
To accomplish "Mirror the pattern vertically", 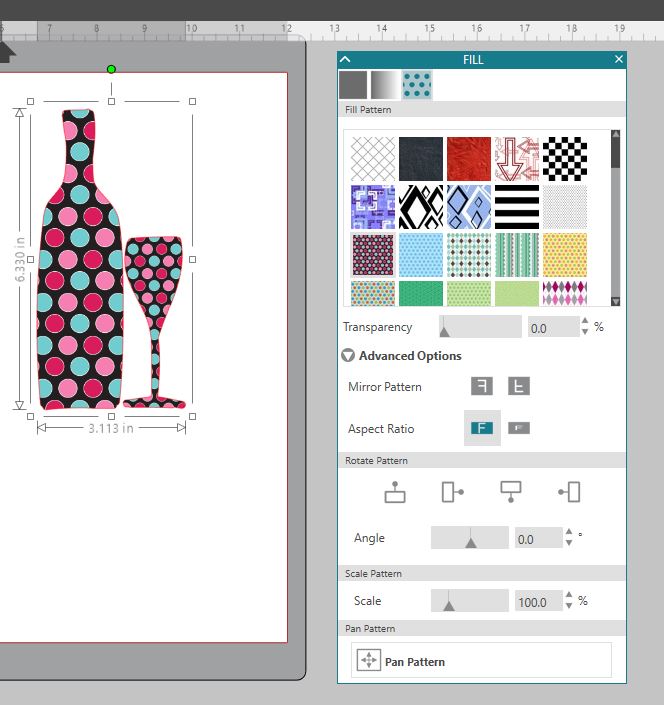I will point(518,386).
